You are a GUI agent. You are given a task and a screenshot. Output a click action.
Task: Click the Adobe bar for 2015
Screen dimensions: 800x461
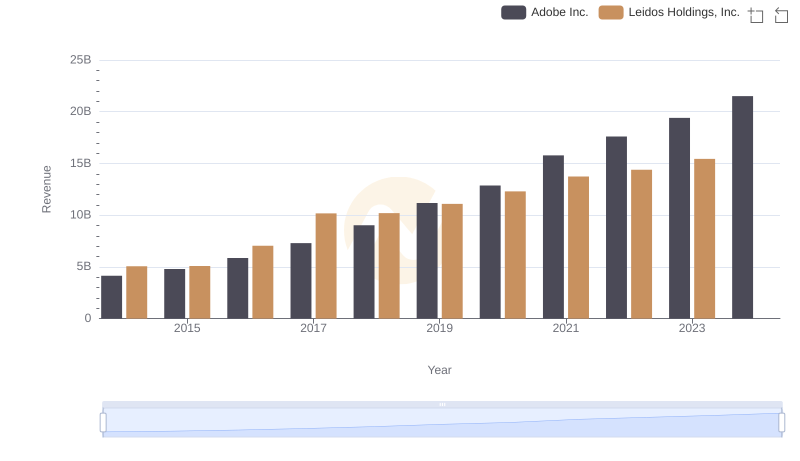[x=174, y=294]
